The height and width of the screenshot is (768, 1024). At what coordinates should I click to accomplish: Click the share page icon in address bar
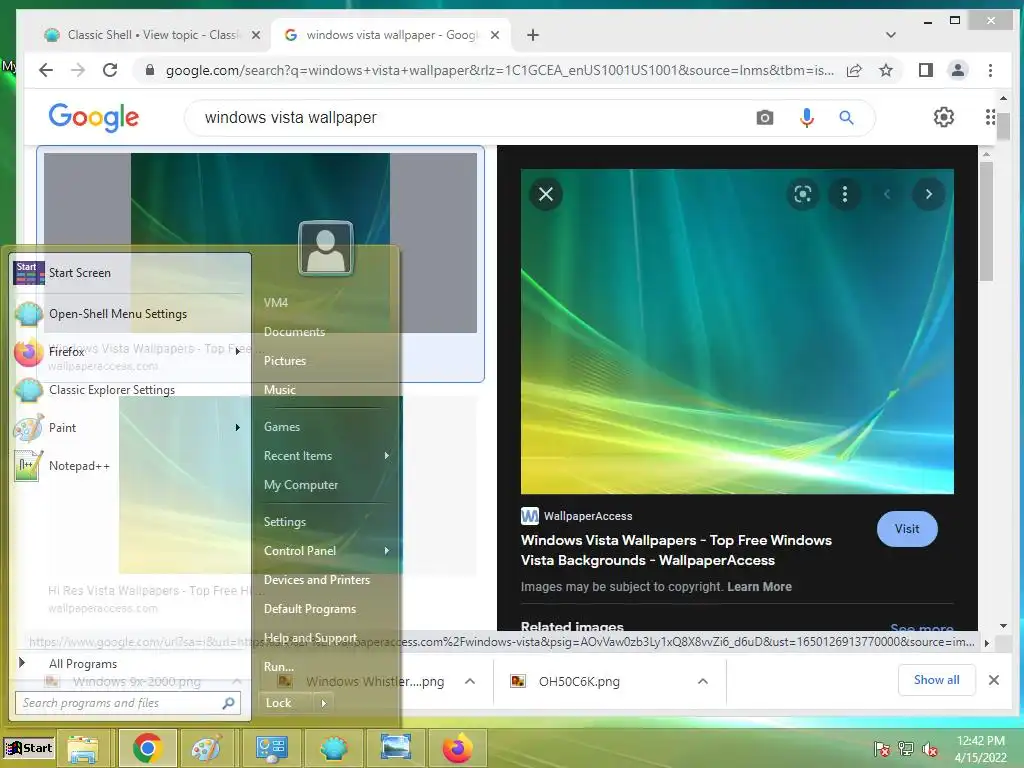pos(854,71)
